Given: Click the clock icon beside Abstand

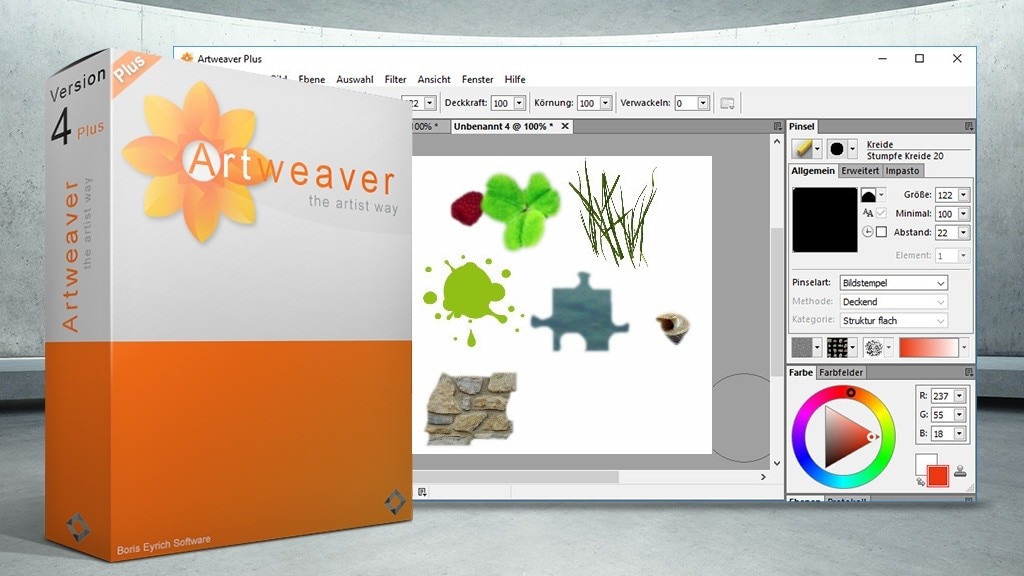Looking at the screenshot, I should [x=867, y=232].
